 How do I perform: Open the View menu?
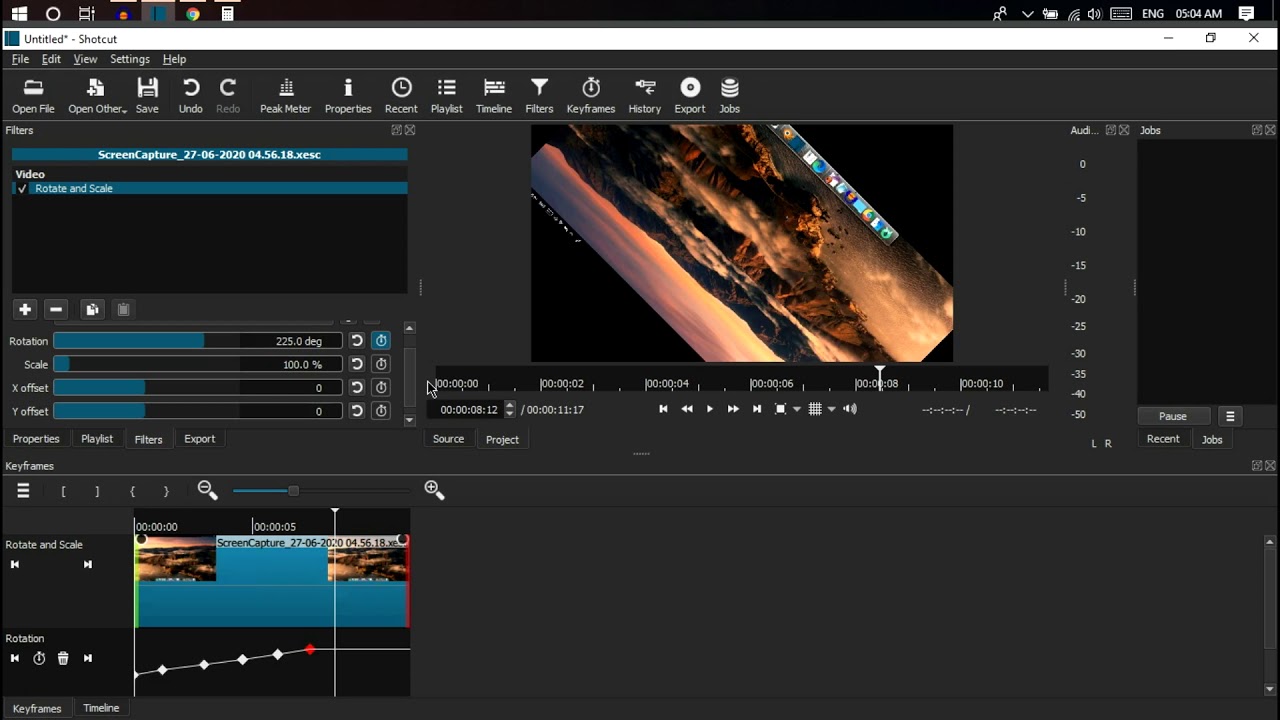[x=85, y=59]
